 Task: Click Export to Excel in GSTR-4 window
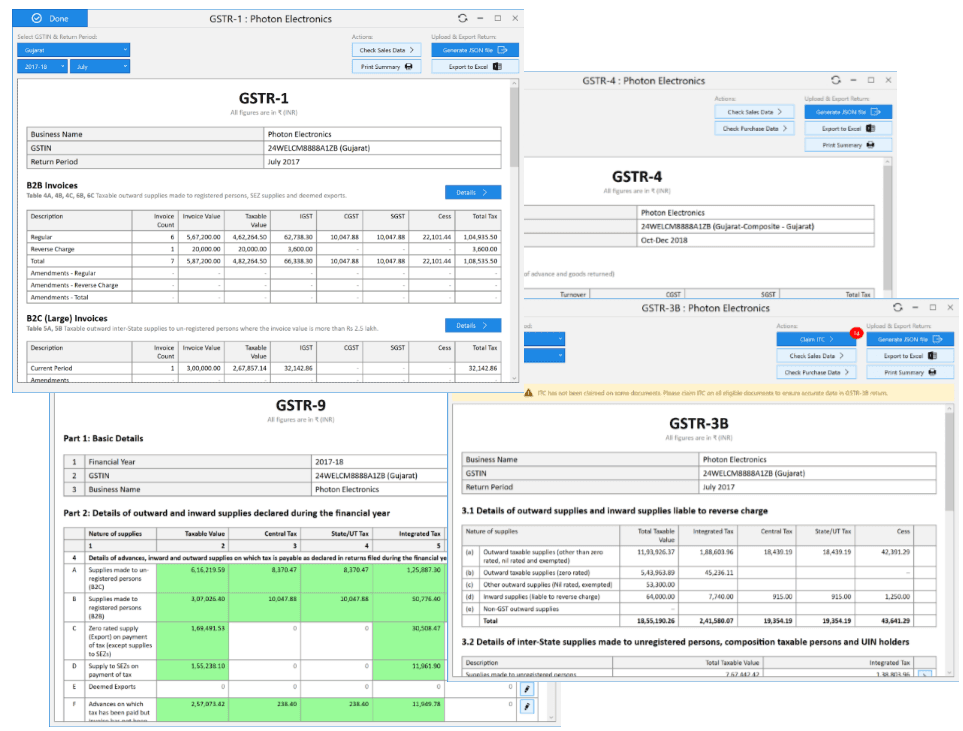coord(848,128)
